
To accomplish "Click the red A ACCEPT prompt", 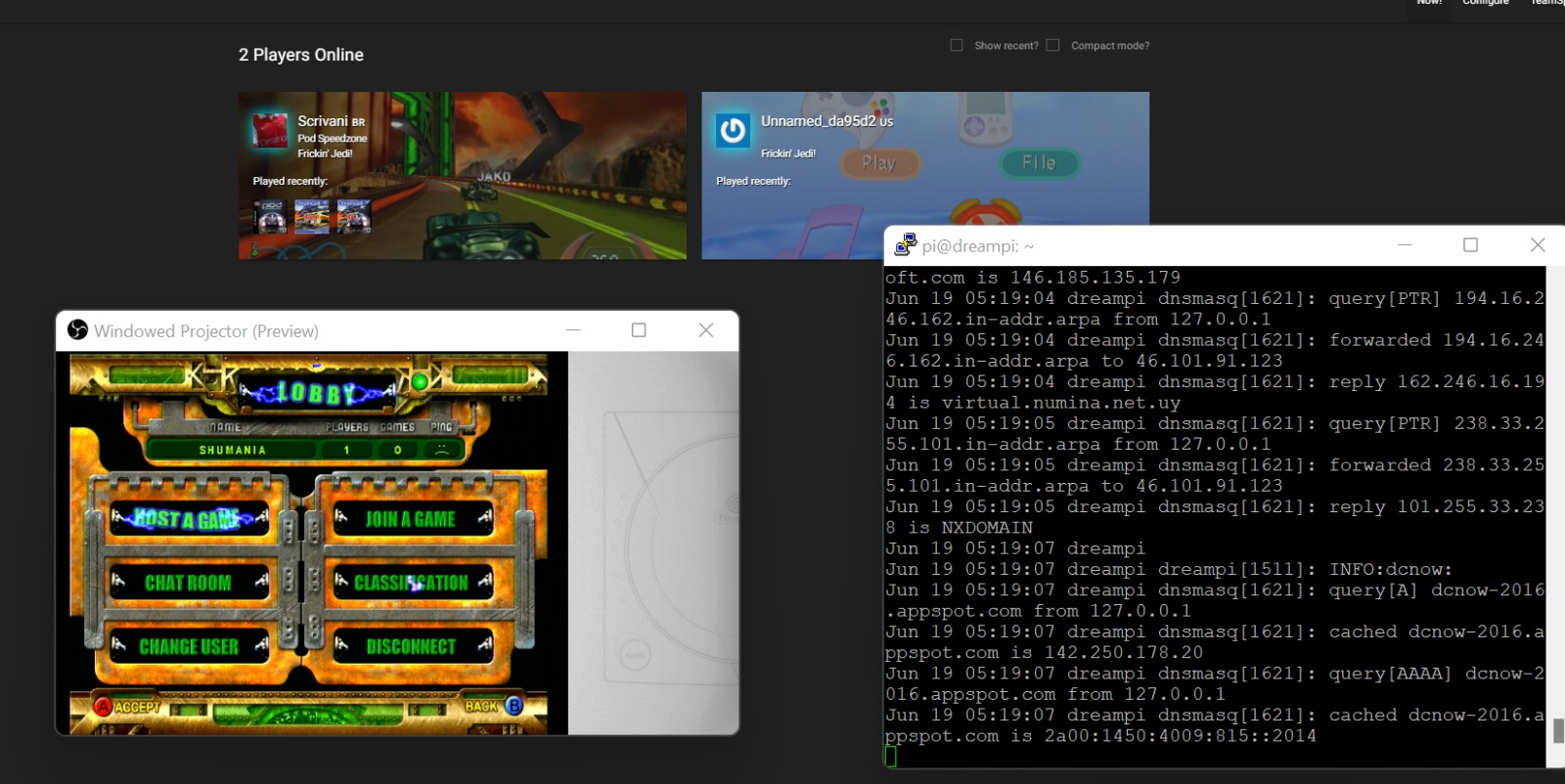I will click(x=127, y=707).
